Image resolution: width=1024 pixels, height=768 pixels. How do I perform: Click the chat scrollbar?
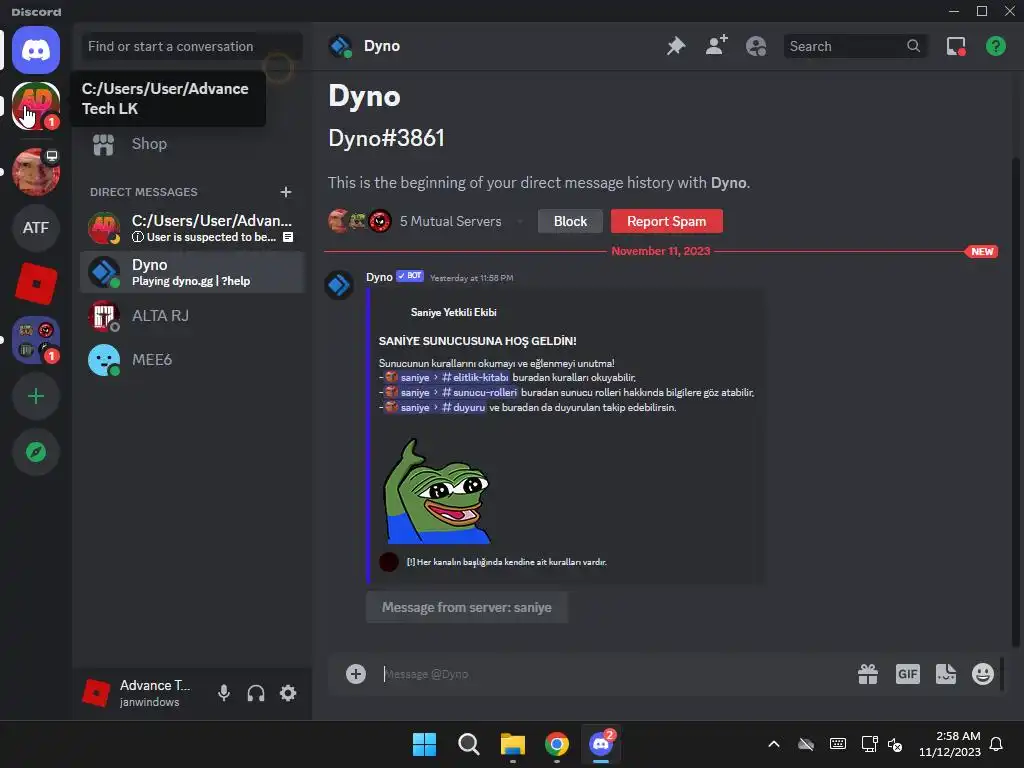tap(1016, 402)
